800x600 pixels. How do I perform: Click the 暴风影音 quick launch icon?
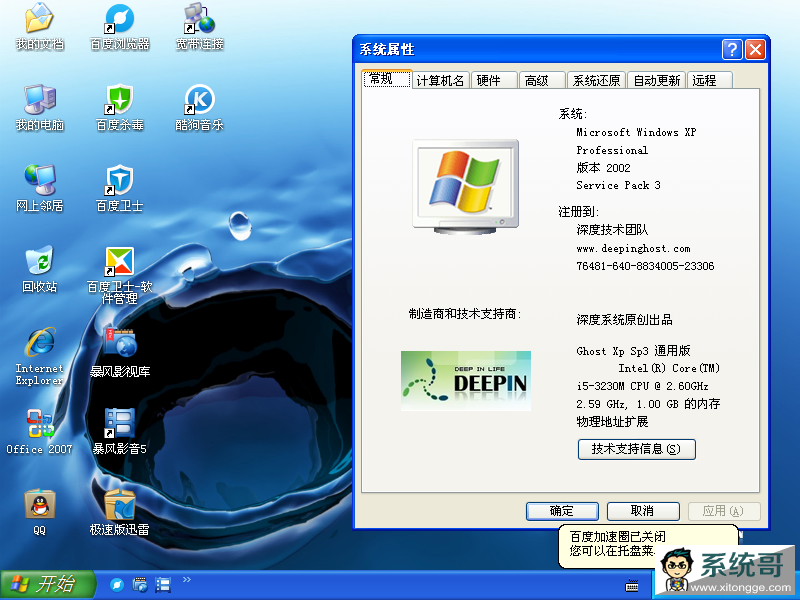[163, 585]
